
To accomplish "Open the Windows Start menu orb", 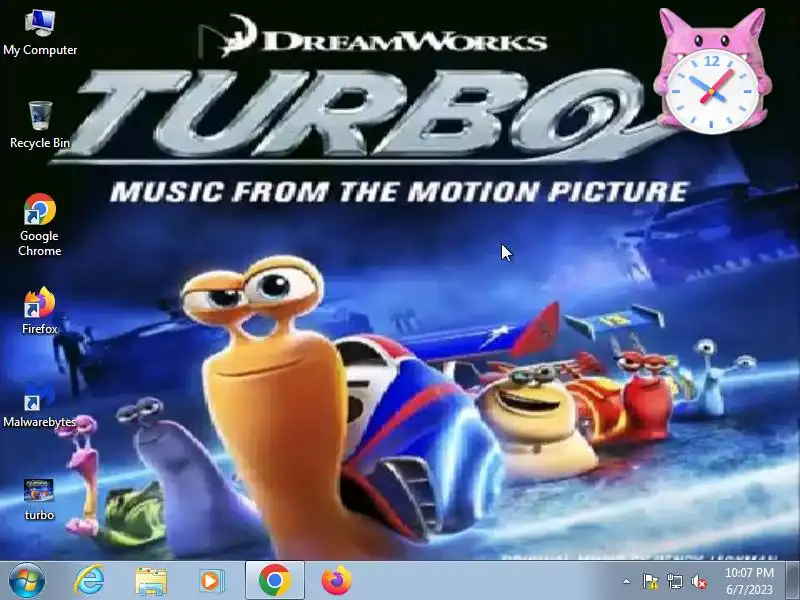I will [27, 581].
